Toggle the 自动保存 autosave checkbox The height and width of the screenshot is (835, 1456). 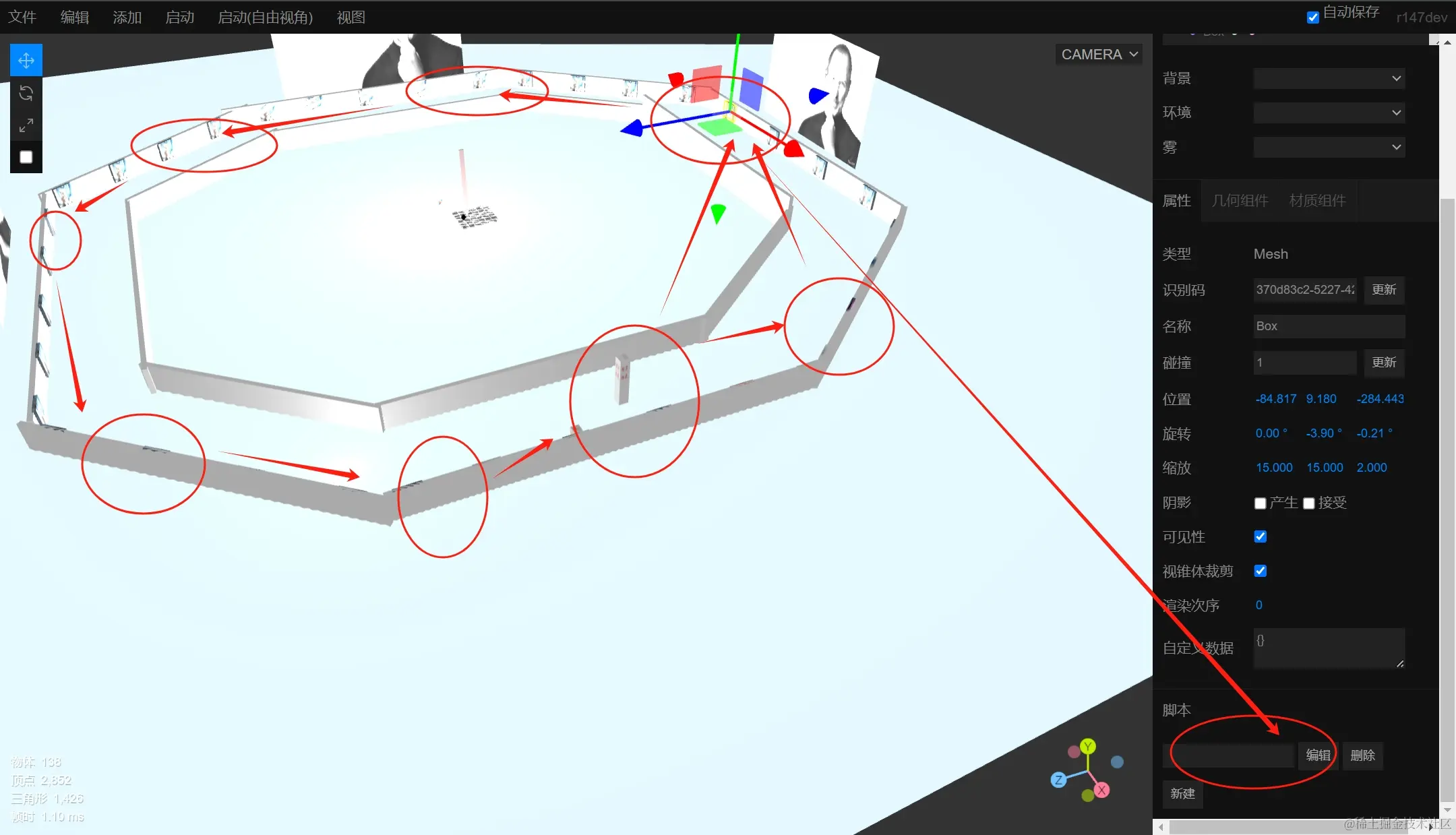click(x=1313, y=17)
